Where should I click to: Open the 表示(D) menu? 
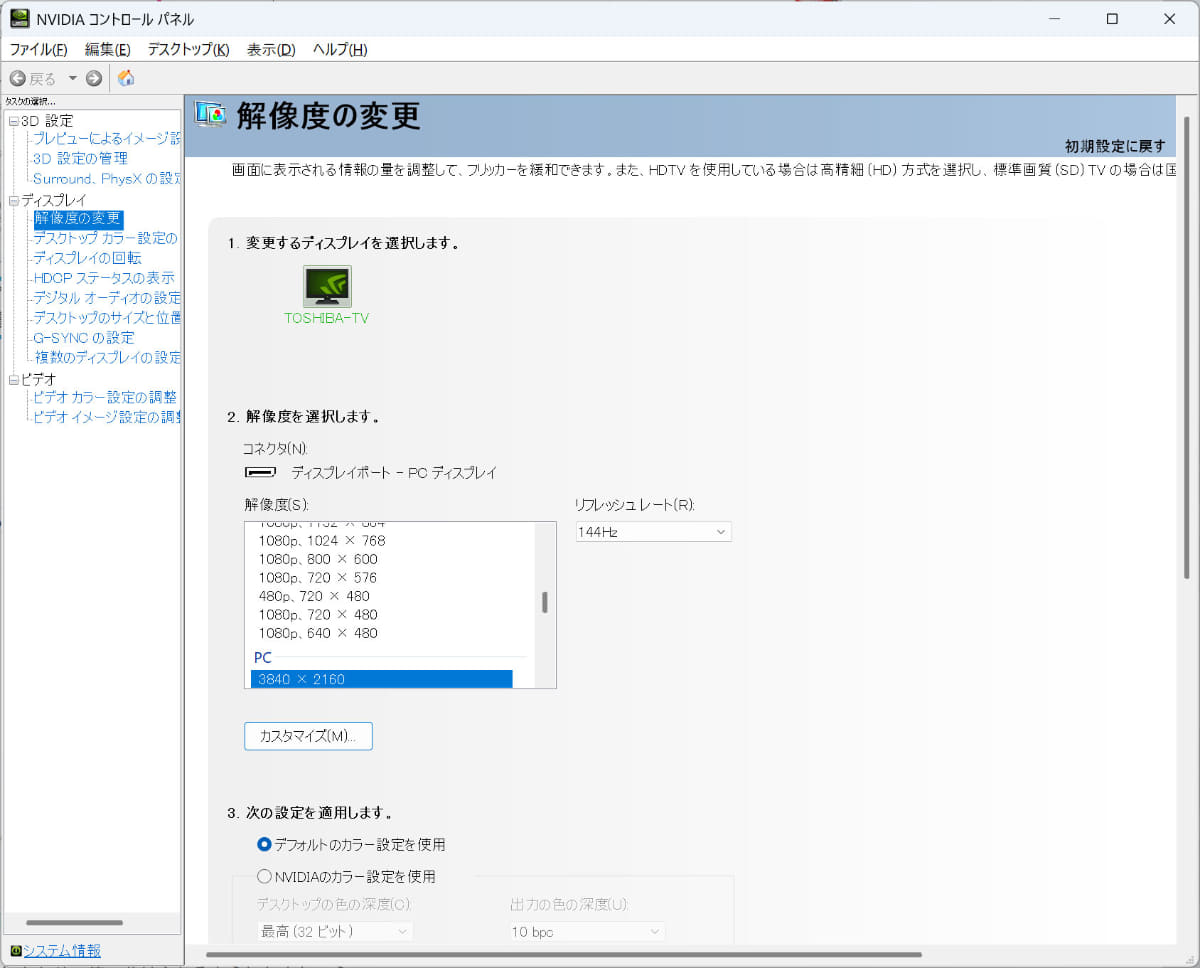point(270,49)
